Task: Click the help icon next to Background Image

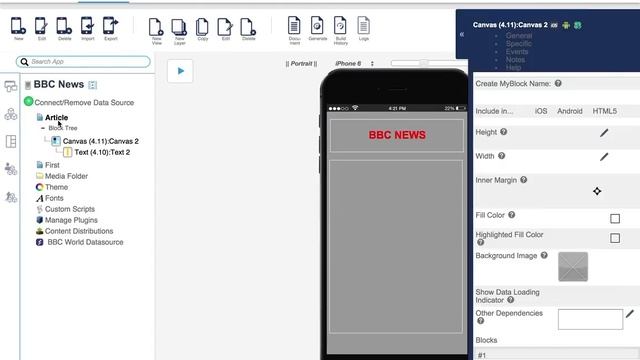Action: (x=544, y=255)
